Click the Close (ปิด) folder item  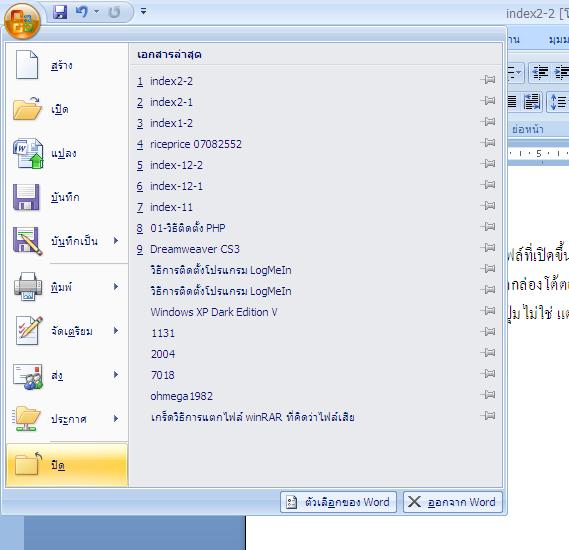tap(67, 465)
